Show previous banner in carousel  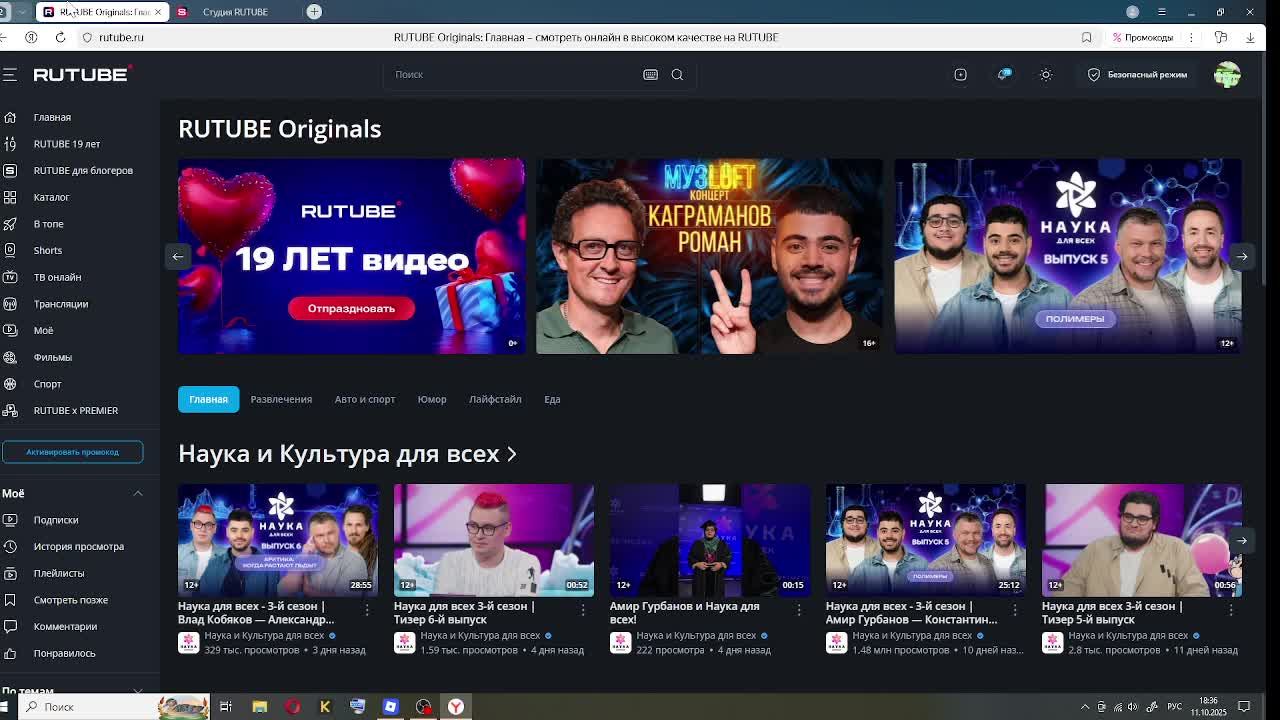[x=178, y=256]
